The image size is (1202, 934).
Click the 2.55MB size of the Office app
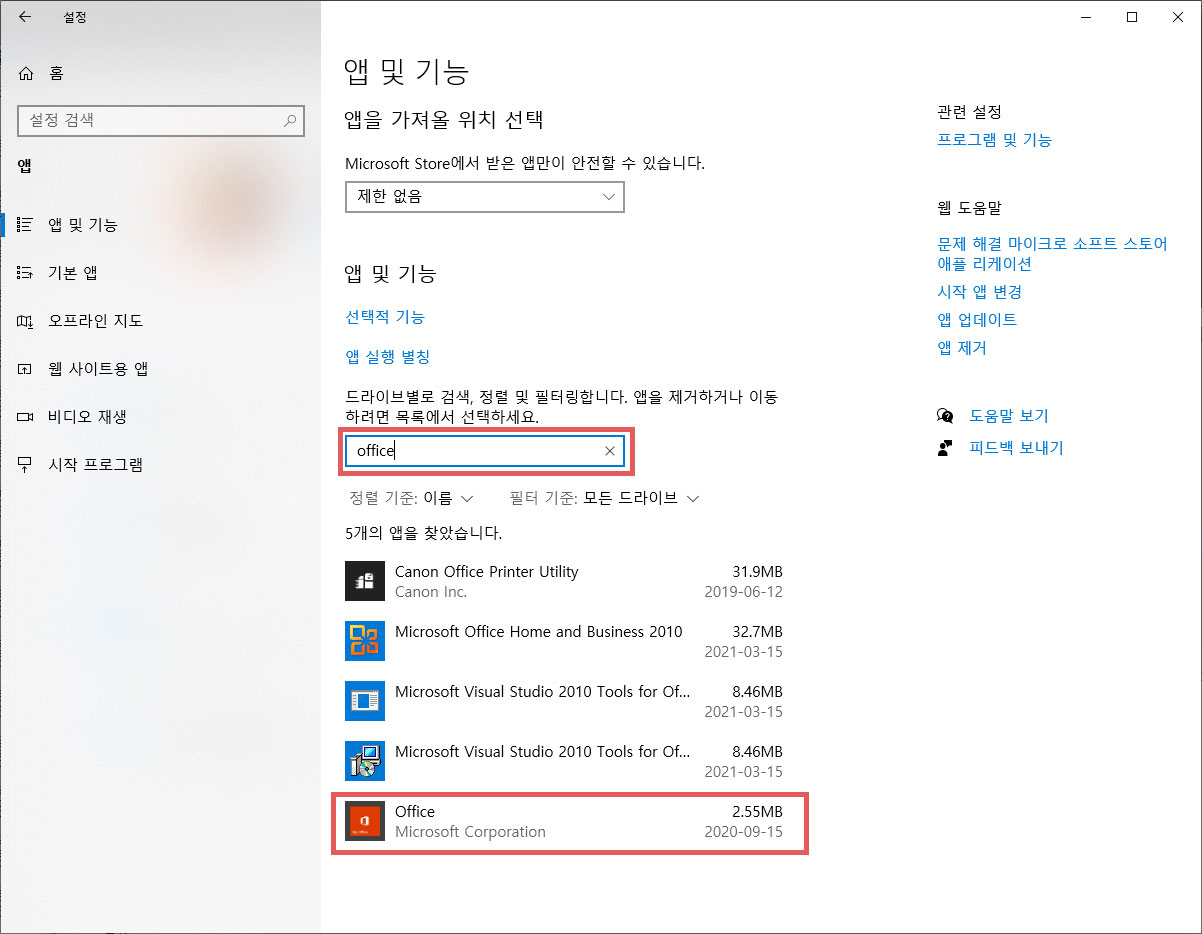click(757, 812)
